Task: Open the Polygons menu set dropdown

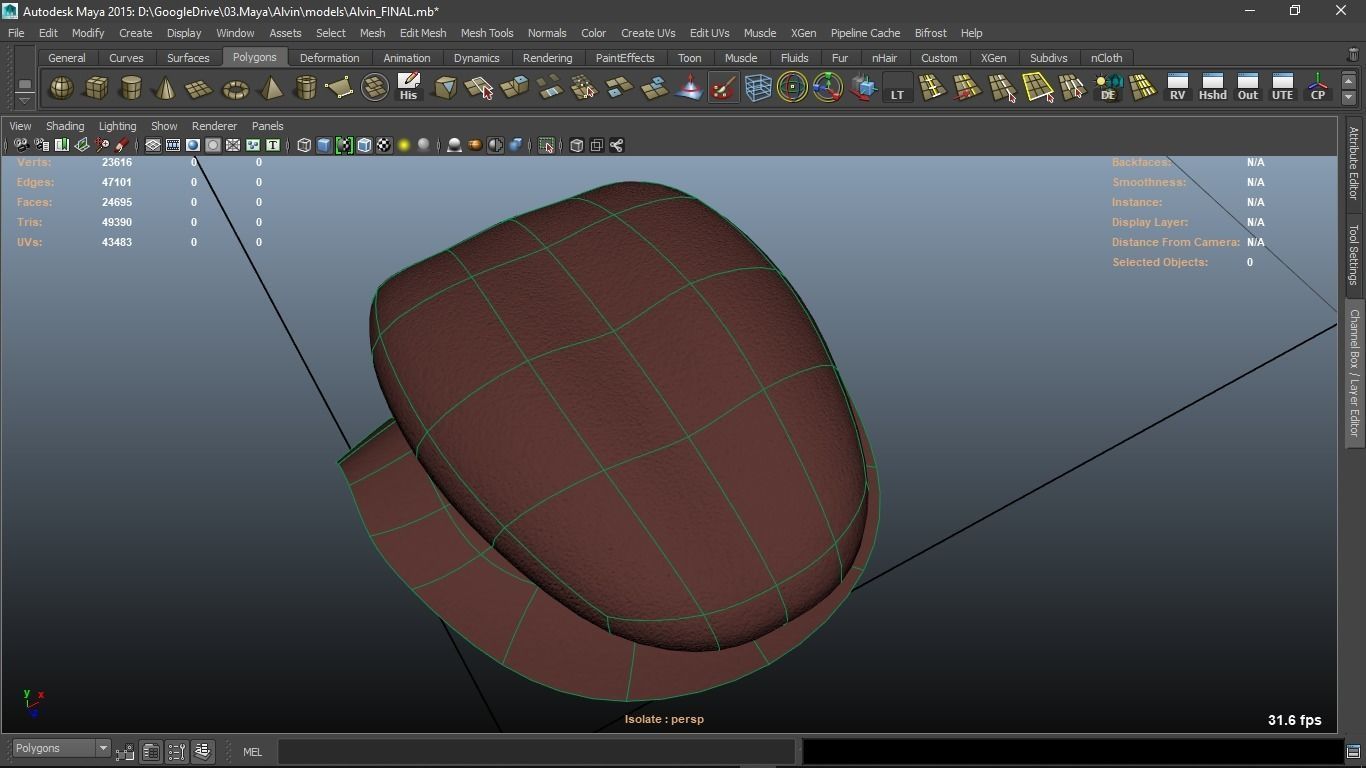Action: click(x=61, y=748)
